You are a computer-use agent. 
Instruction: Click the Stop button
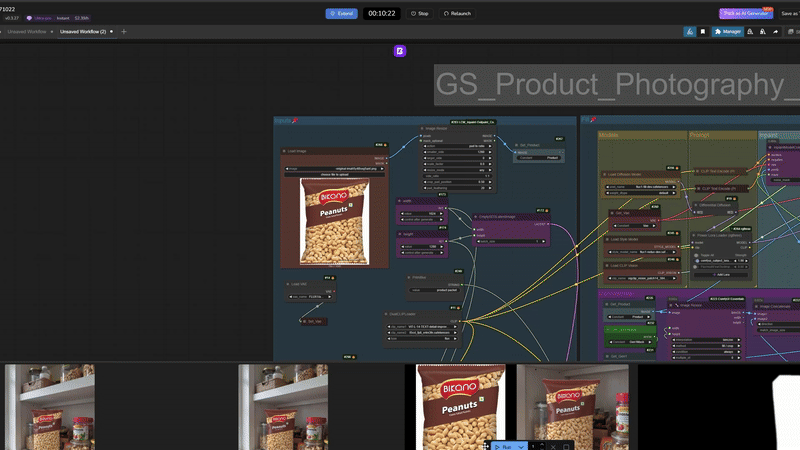pos(419,14)
